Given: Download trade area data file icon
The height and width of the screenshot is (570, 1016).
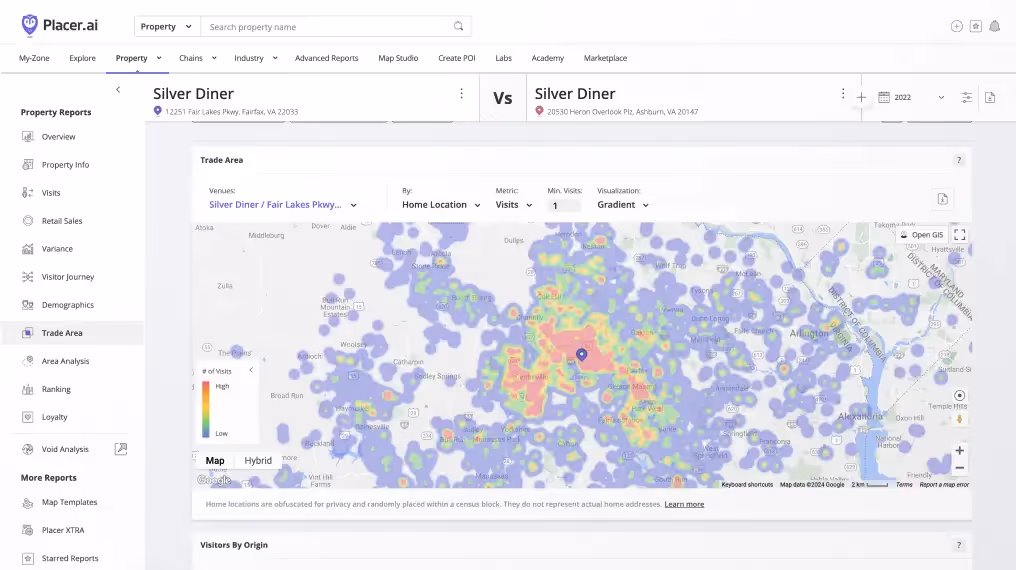Looking at the screenshot, I should tap(943, 200).
